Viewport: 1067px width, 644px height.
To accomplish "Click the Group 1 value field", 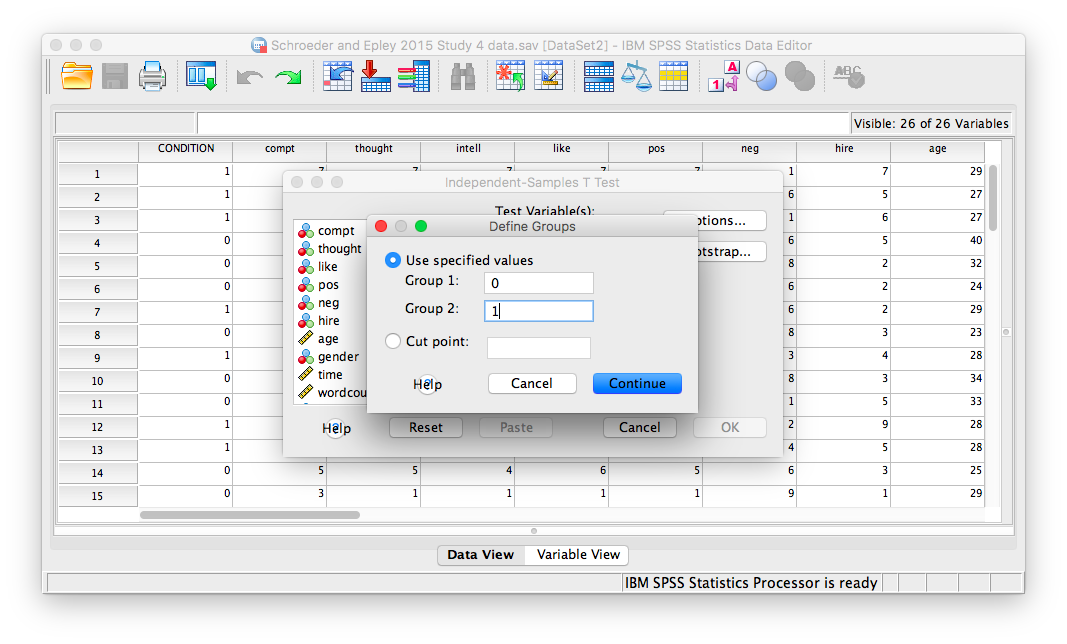I will click(538, 283).
